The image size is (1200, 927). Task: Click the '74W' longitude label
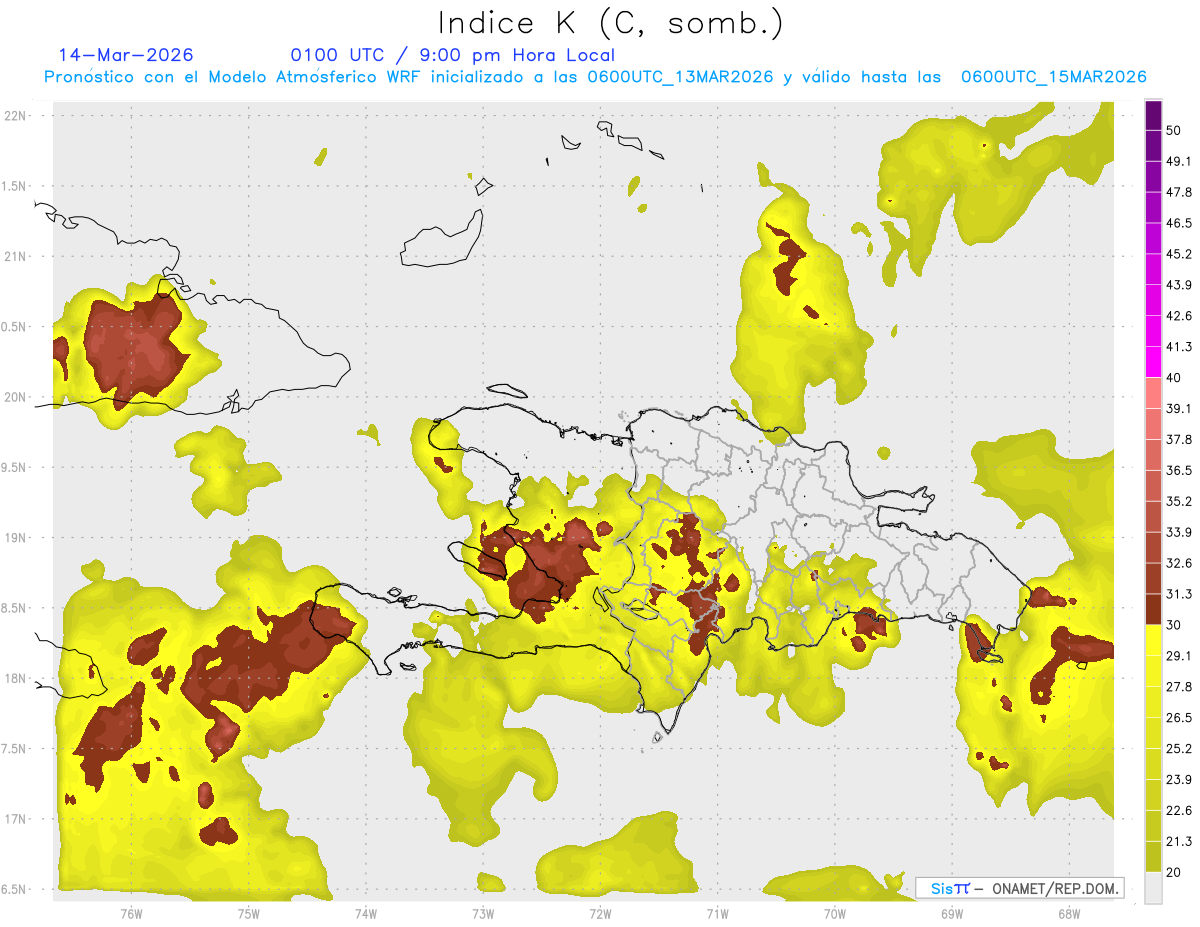tap(366, 914)
